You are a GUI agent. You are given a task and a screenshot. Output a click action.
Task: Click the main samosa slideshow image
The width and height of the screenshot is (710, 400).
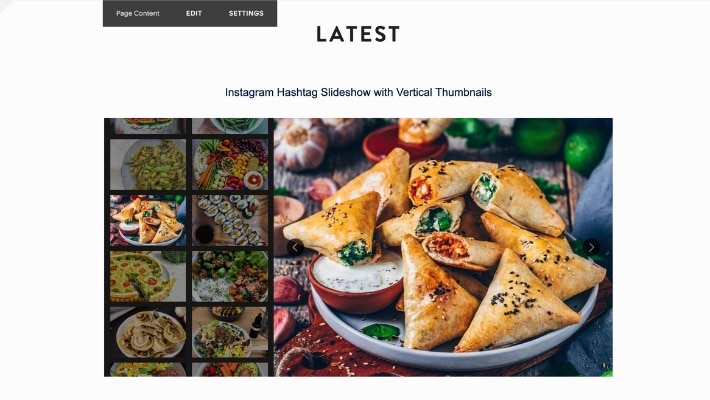443,247
